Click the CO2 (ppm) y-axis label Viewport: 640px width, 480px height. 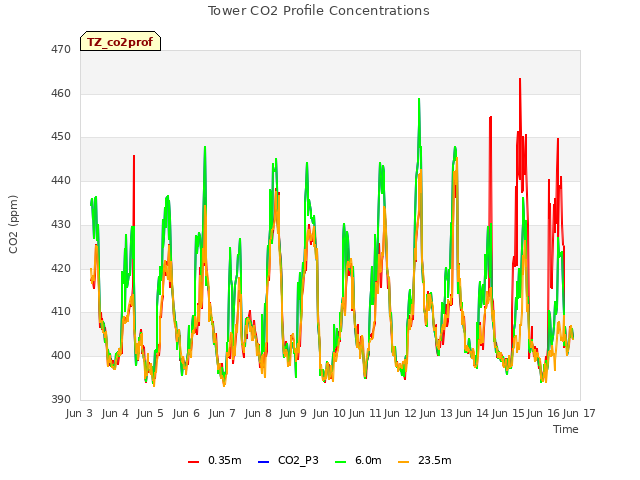tap(13, 224)
